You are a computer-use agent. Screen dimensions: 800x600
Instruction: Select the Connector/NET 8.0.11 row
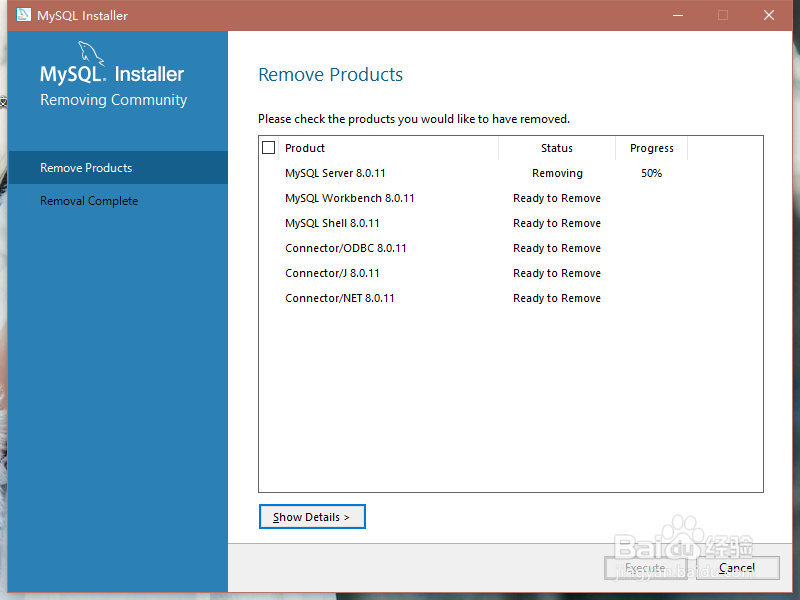coord(511,298)
